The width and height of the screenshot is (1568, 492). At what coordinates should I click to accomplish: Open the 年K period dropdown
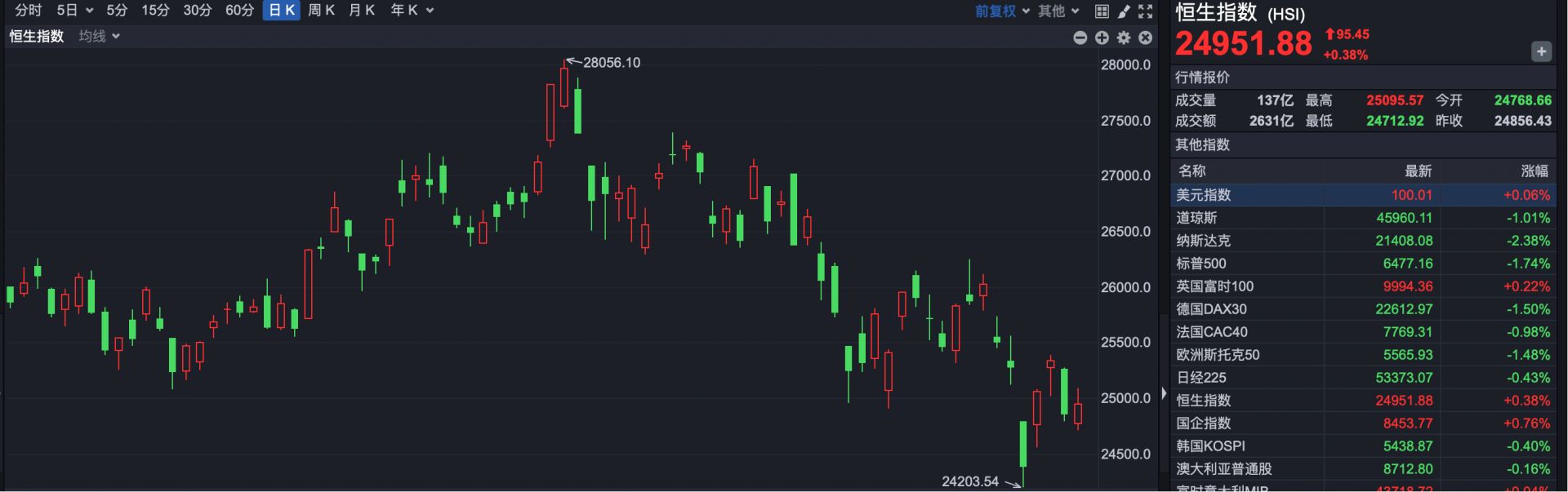pyautogui.click(x=412, y=11)
